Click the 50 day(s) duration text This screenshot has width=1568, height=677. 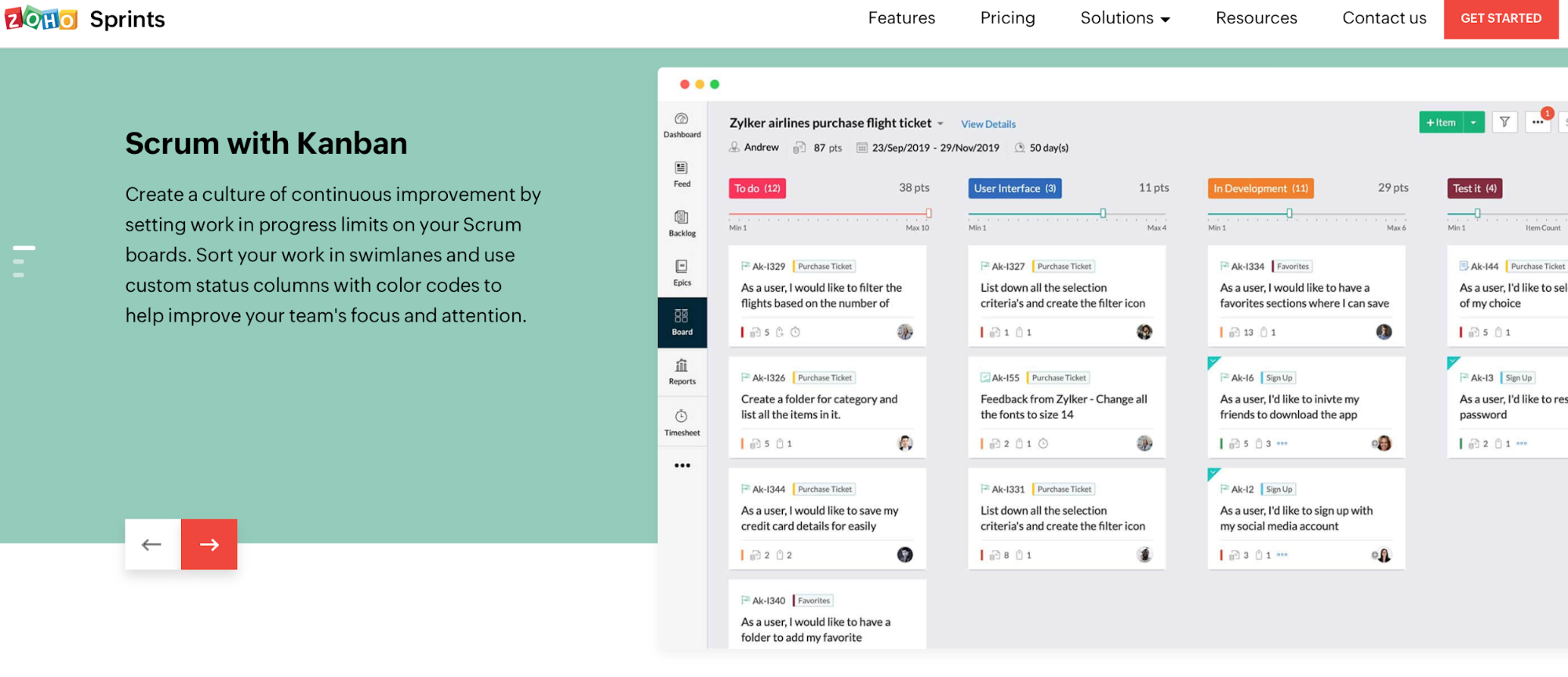(1049, 147)
